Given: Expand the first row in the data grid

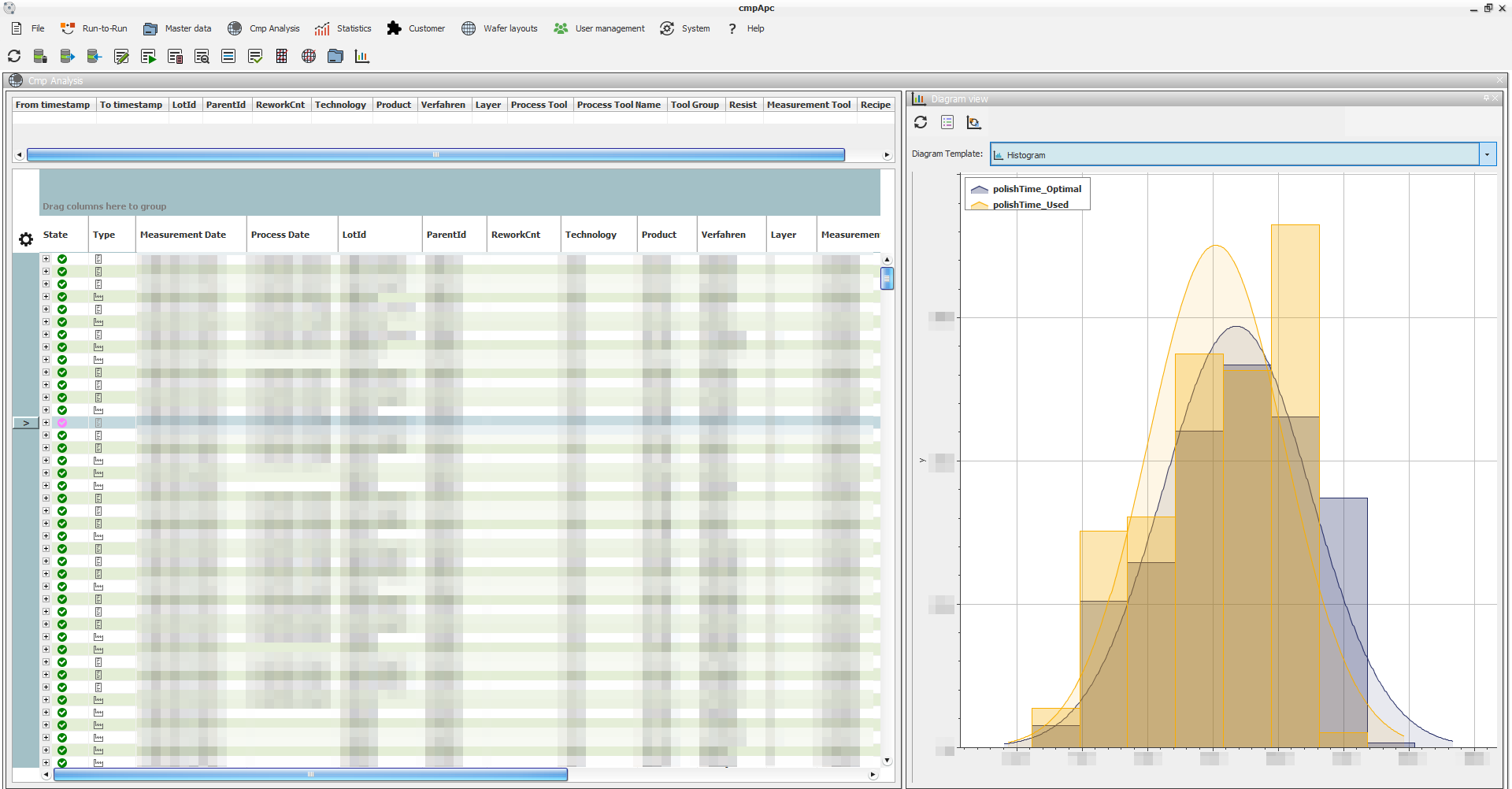Looking at the screenshot, I should [46, 259].
